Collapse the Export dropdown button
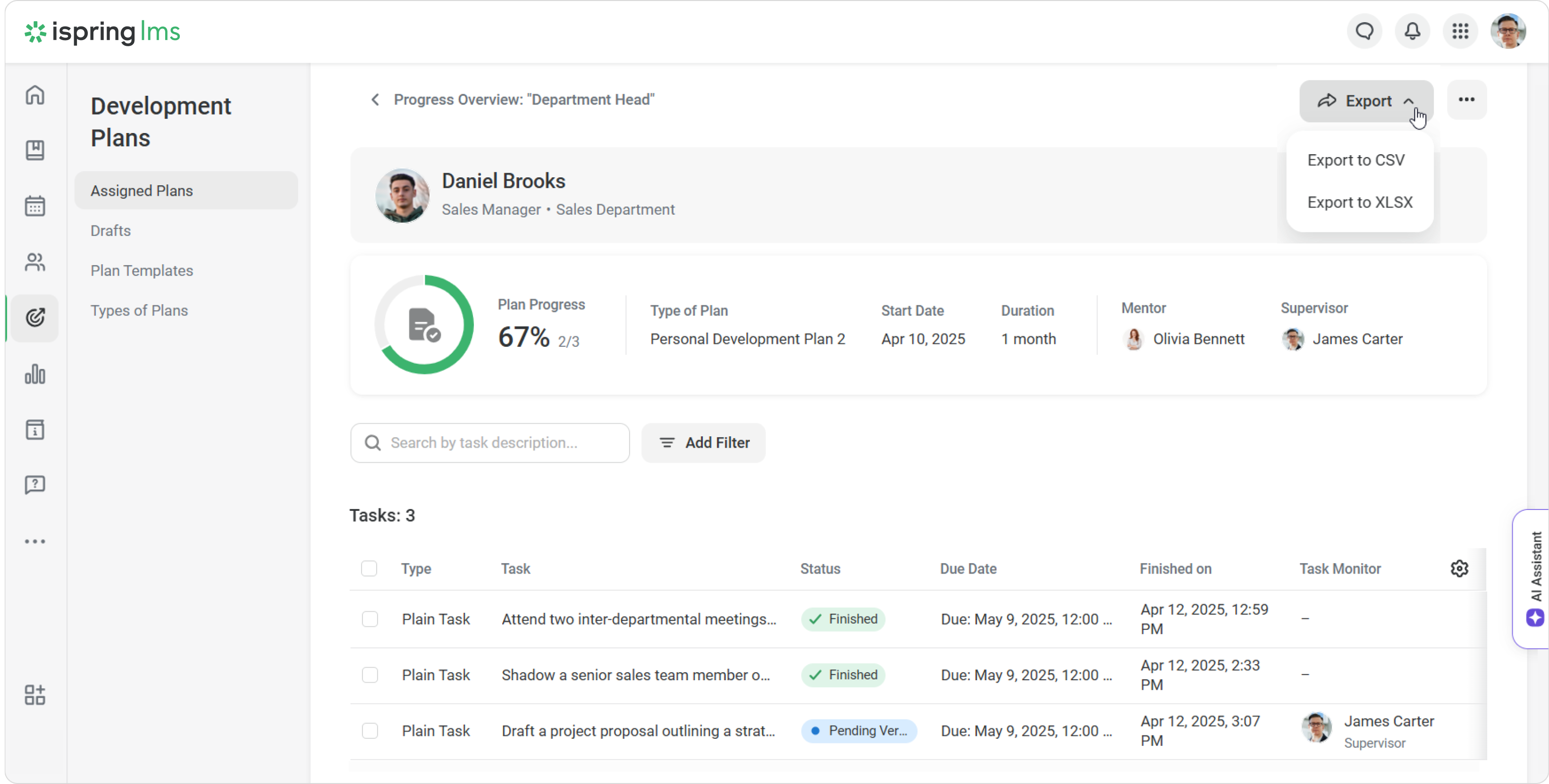 click(x=1365, y=101)
